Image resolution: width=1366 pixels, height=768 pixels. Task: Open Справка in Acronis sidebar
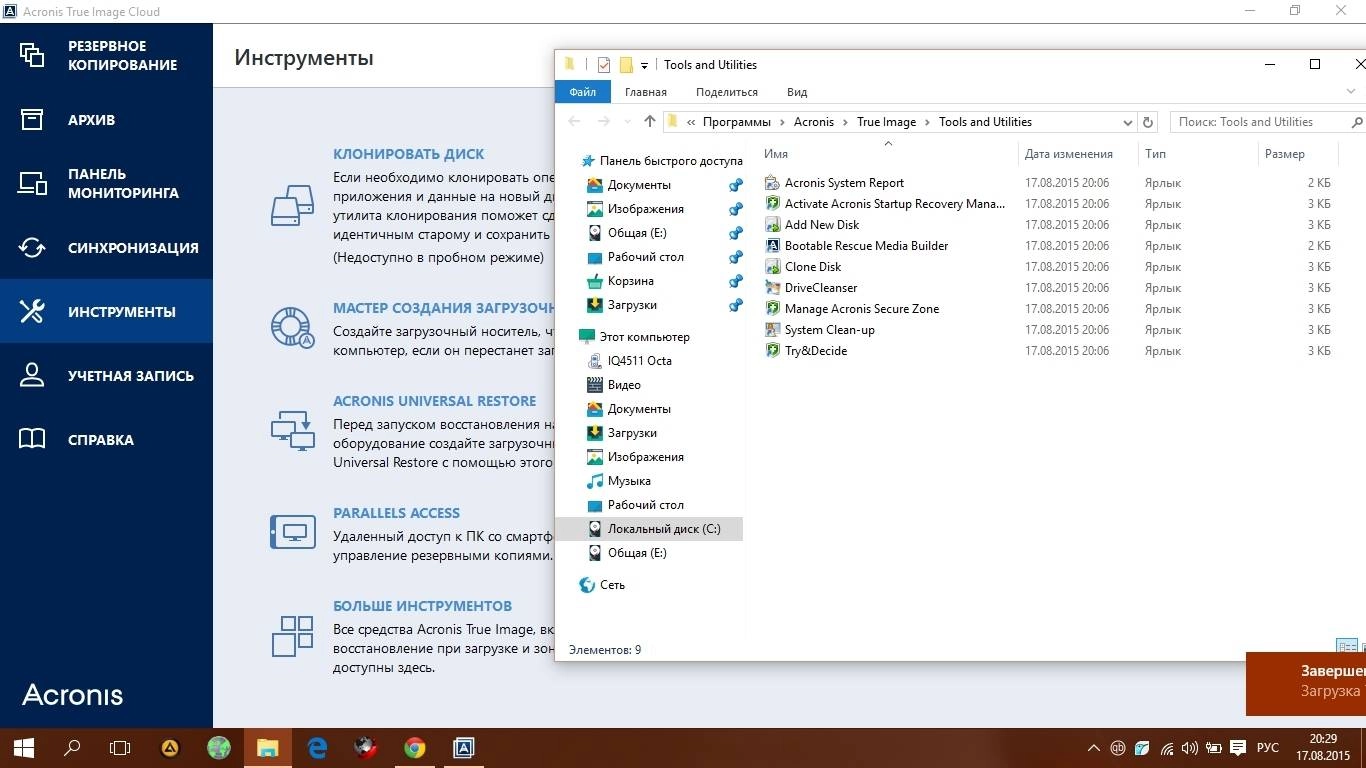click(106, 440)
